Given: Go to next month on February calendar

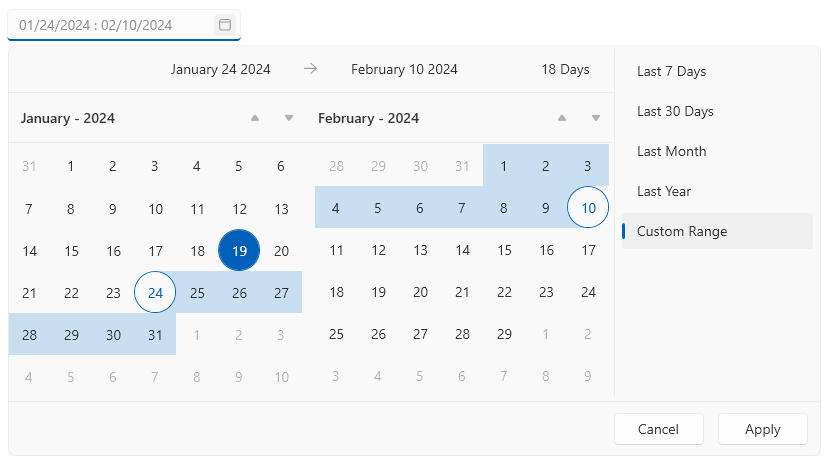Looking at the screenshot, I should [596, 118].
